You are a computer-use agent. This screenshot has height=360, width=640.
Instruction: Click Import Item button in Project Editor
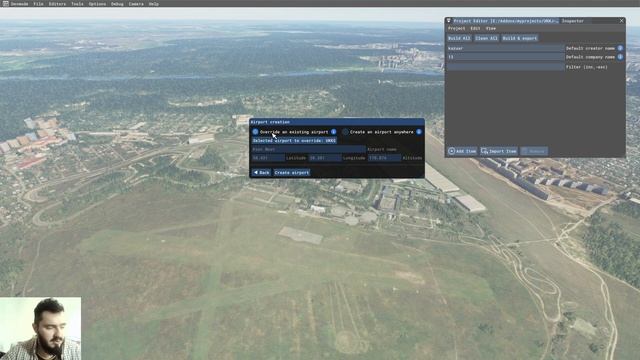tap(498, 151)
